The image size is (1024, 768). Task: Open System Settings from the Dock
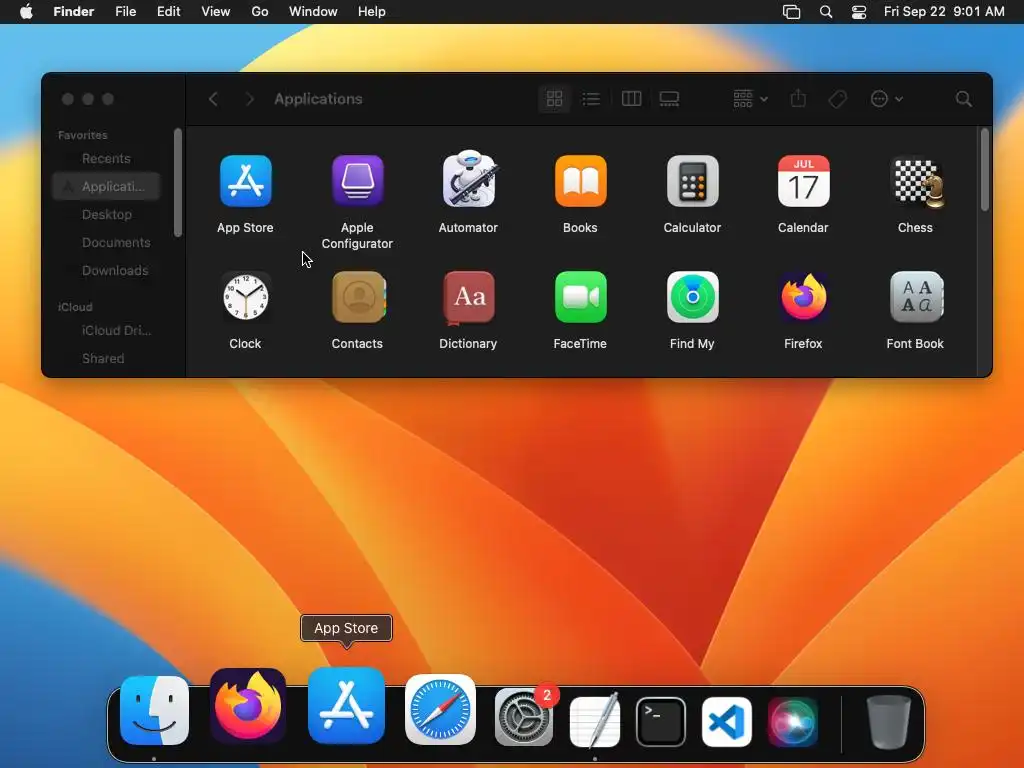[525, 716]
